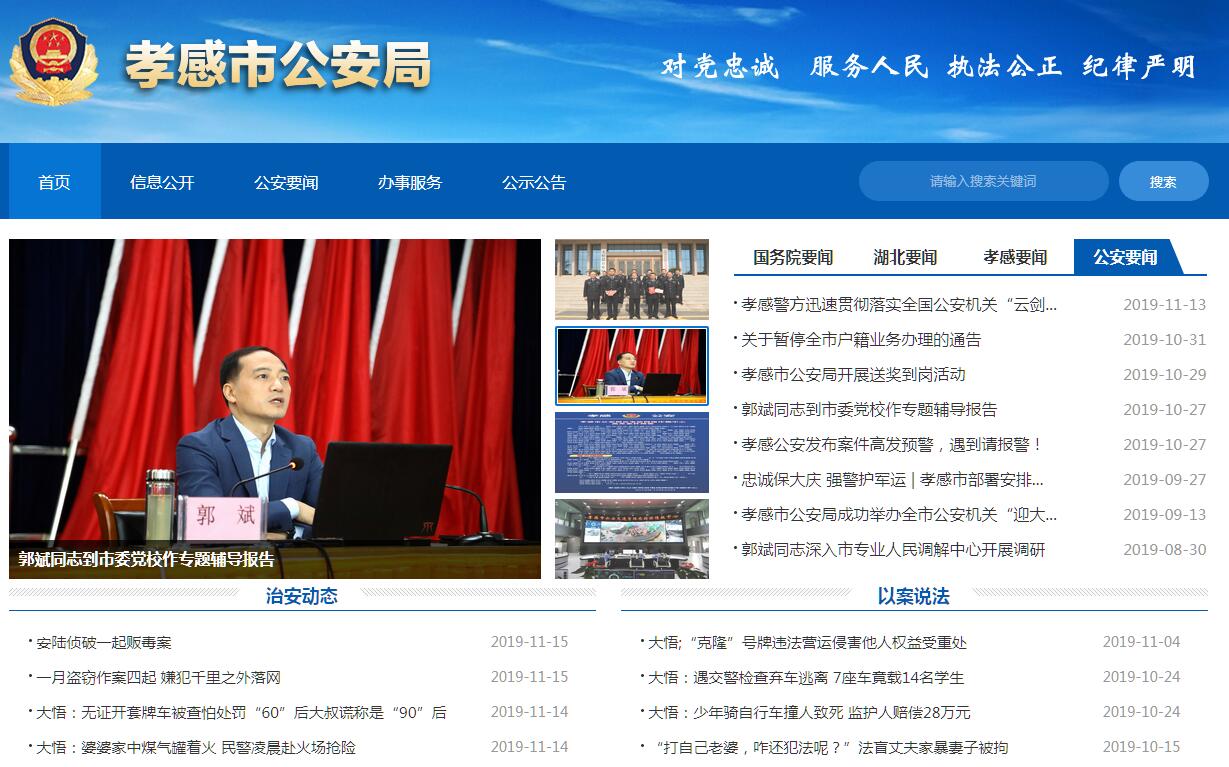Open the 首页 navigation item

55,182
